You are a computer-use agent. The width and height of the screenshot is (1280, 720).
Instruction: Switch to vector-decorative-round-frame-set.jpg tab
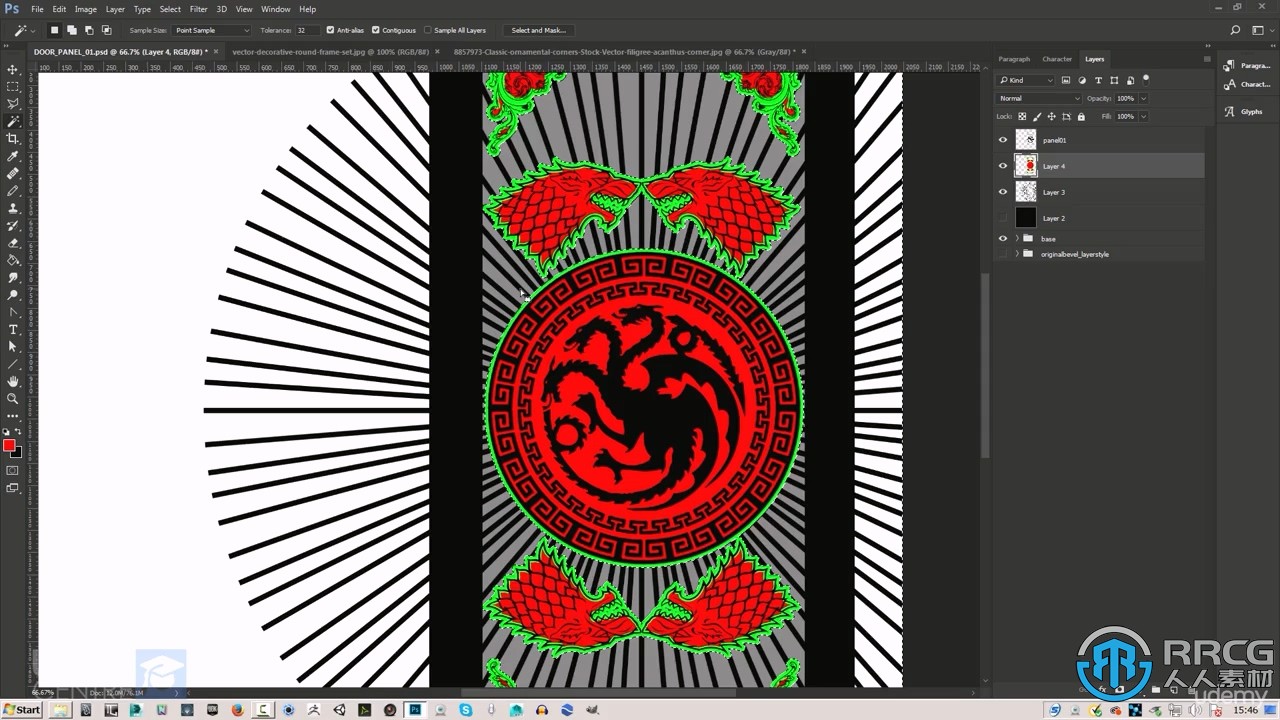point(330,51)
